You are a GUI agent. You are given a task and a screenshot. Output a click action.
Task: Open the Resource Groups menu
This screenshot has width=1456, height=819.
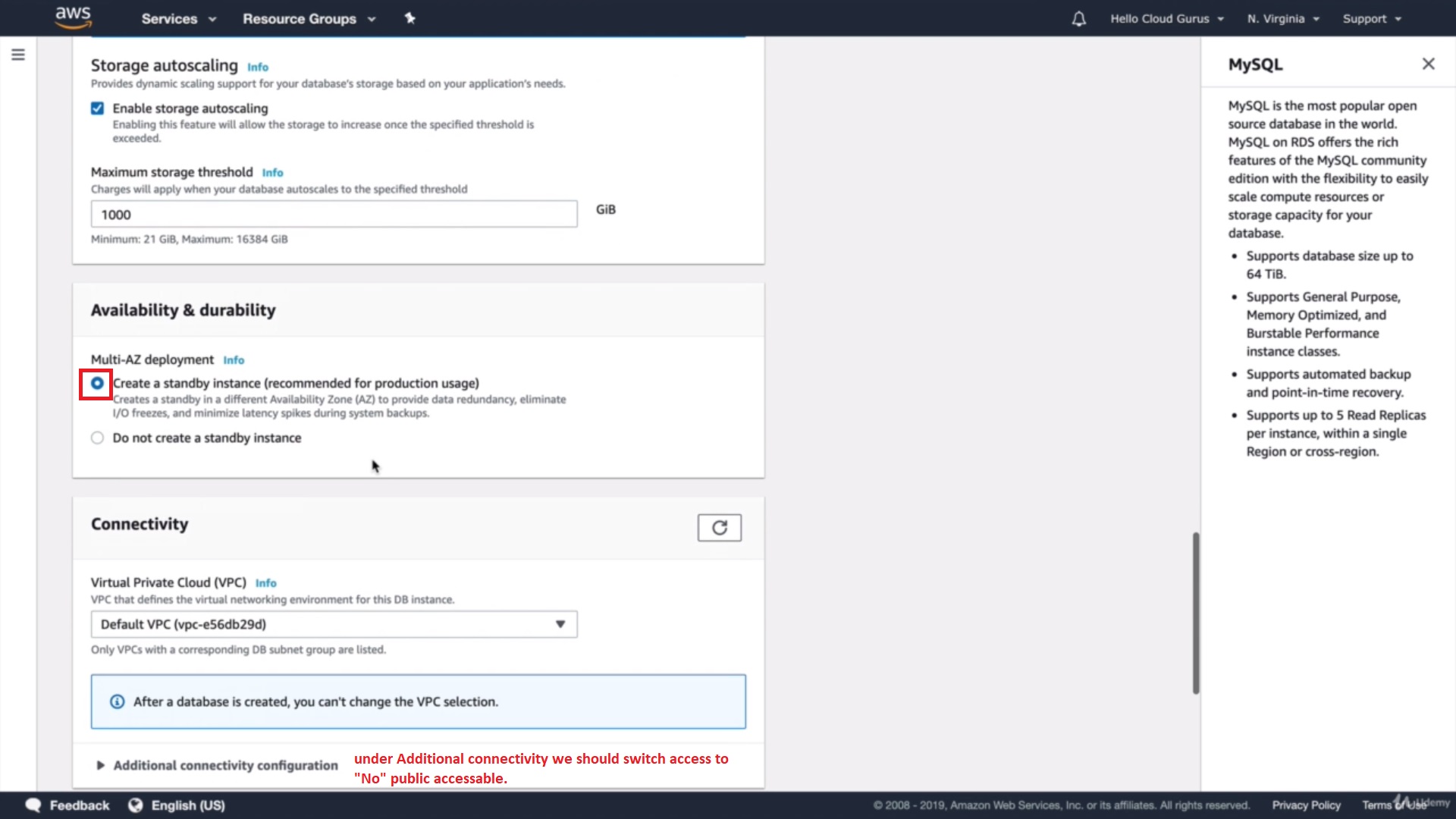coord(309,19)
